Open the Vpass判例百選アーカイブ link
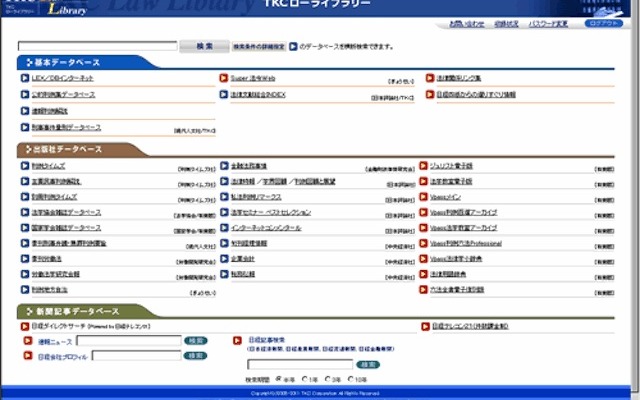 pyautogui.click(x=464, y=212)
